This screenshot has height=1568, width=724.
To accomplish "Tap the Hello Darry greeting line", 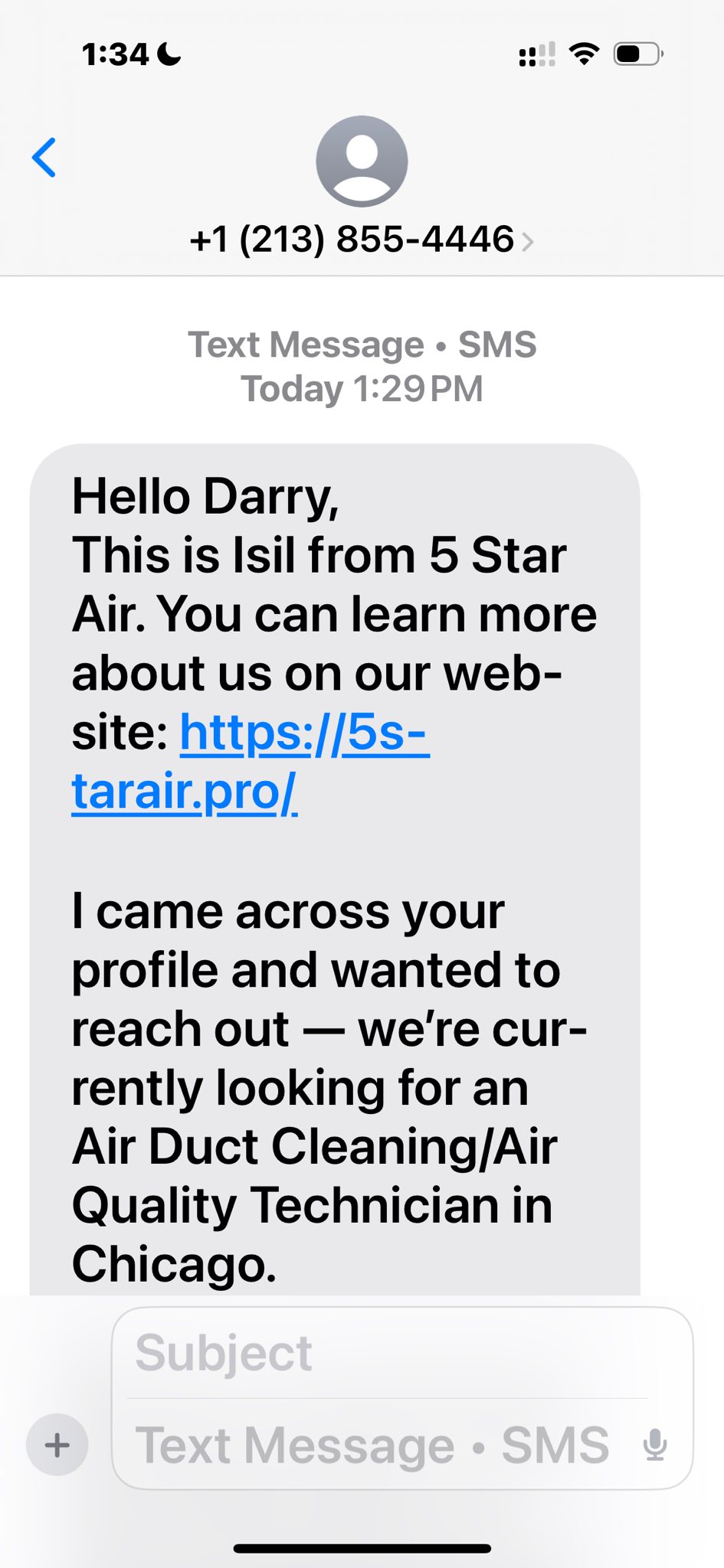I will coord(205,498).
